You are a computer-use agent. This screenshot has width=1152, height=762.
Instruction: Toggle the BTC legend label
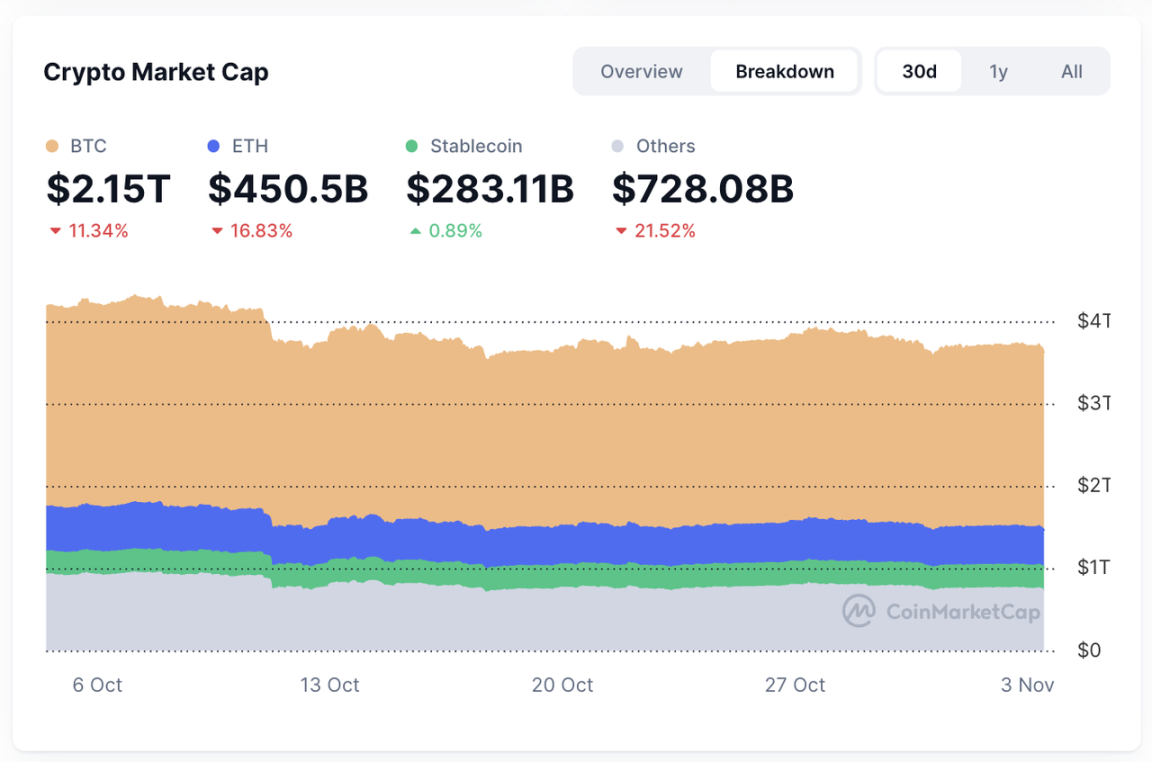[88, 146]
